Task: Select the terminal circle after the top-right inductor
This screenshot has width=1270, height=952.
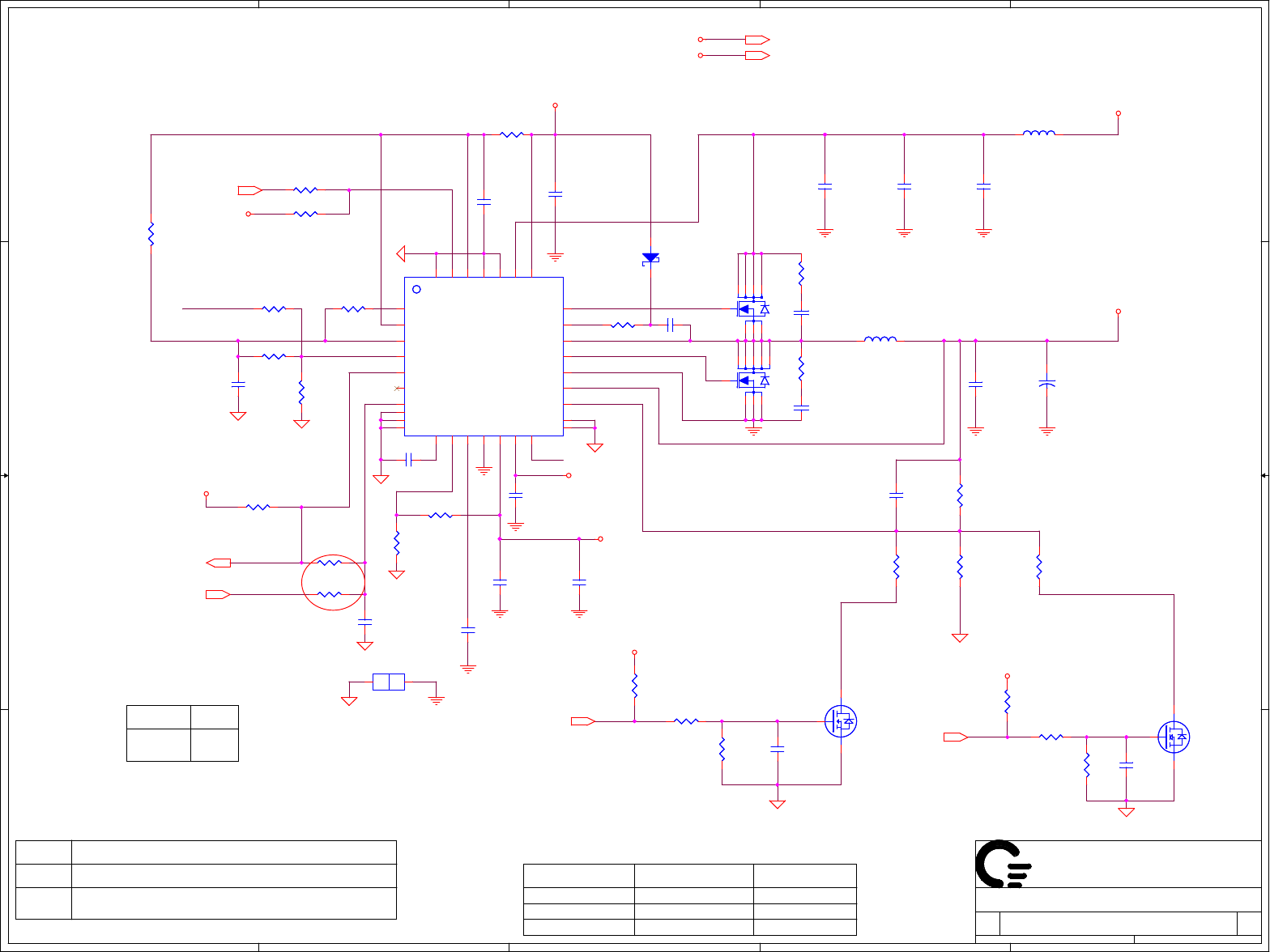Action: pos(1119,113)
